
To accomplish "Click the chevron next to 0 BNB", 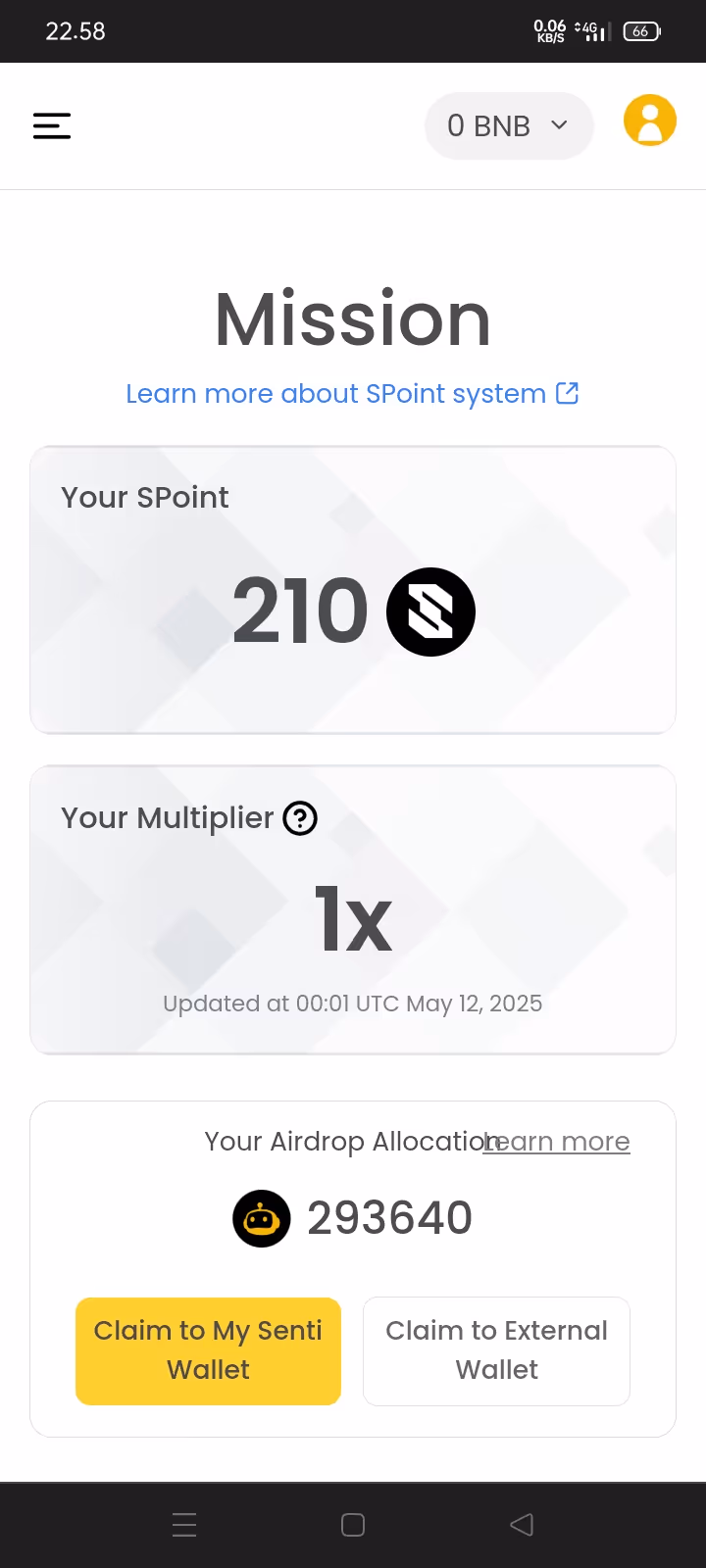I will [559, 124].
